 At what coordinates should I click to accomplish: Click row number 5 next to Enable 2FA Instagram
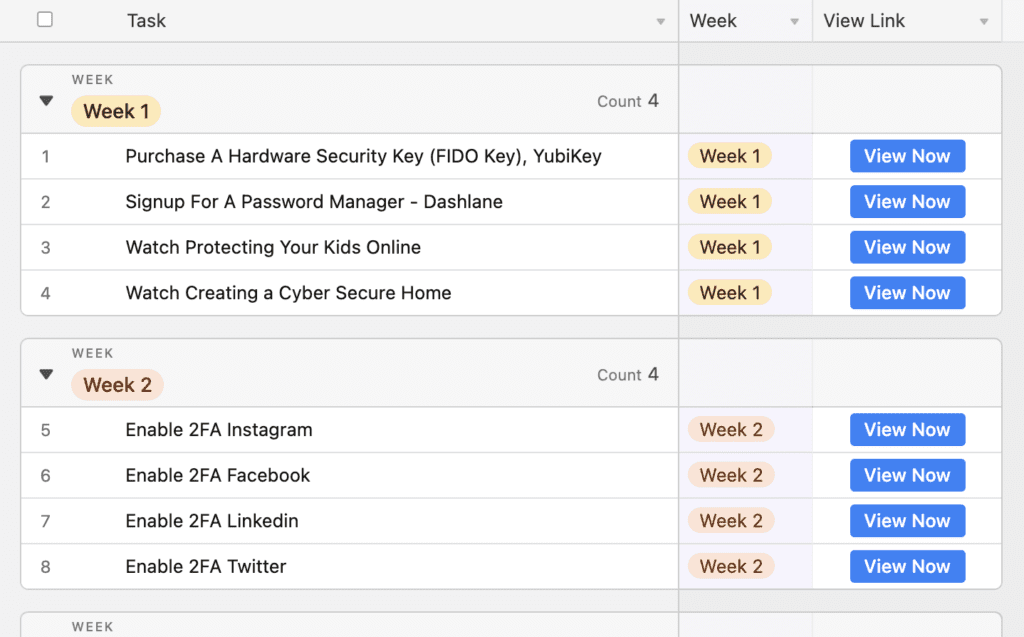[x=45, y=429]
